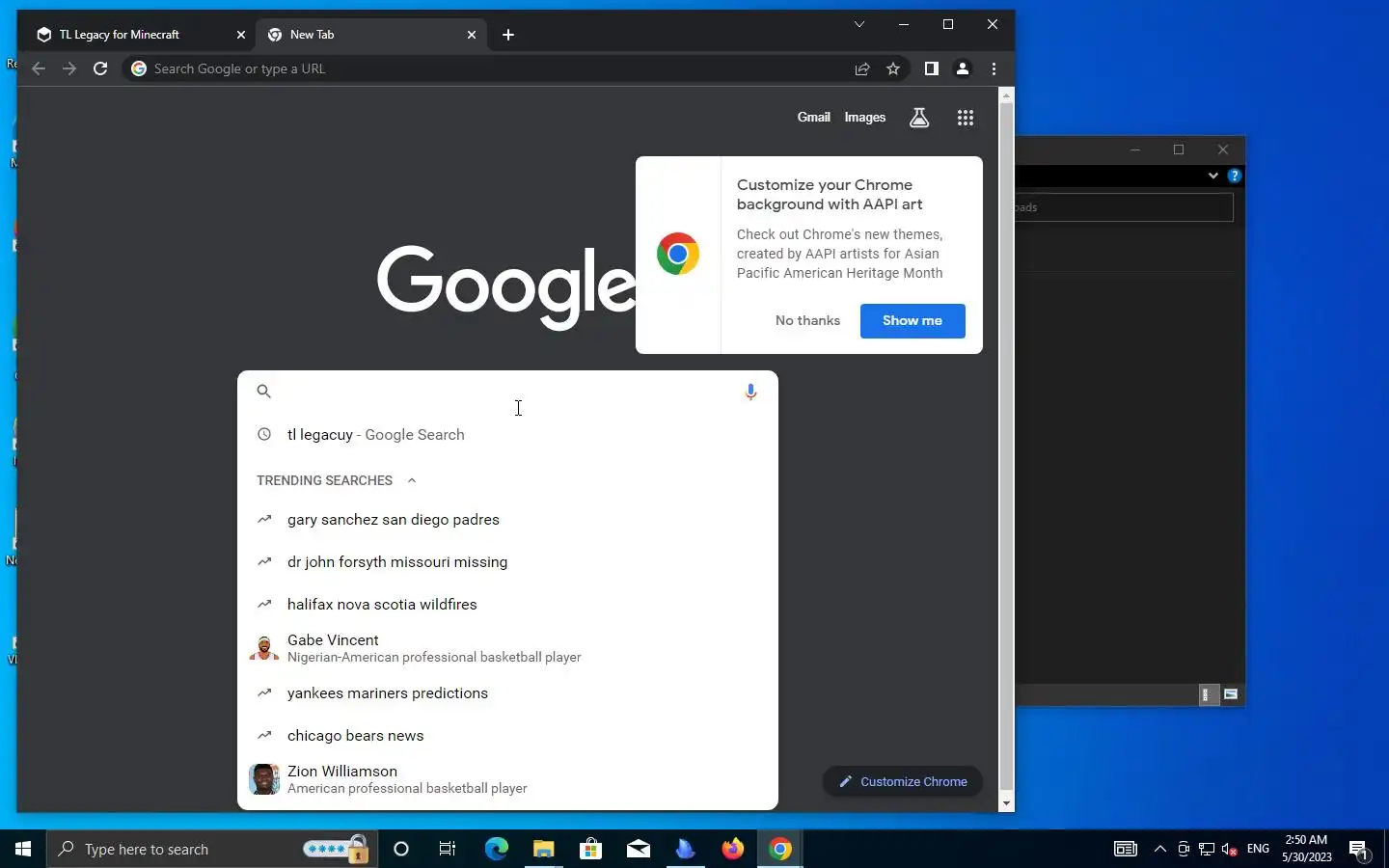Screen dimensions: 1389x868
Task: Open the Google apps grid
Action: [x=966, y=118]
